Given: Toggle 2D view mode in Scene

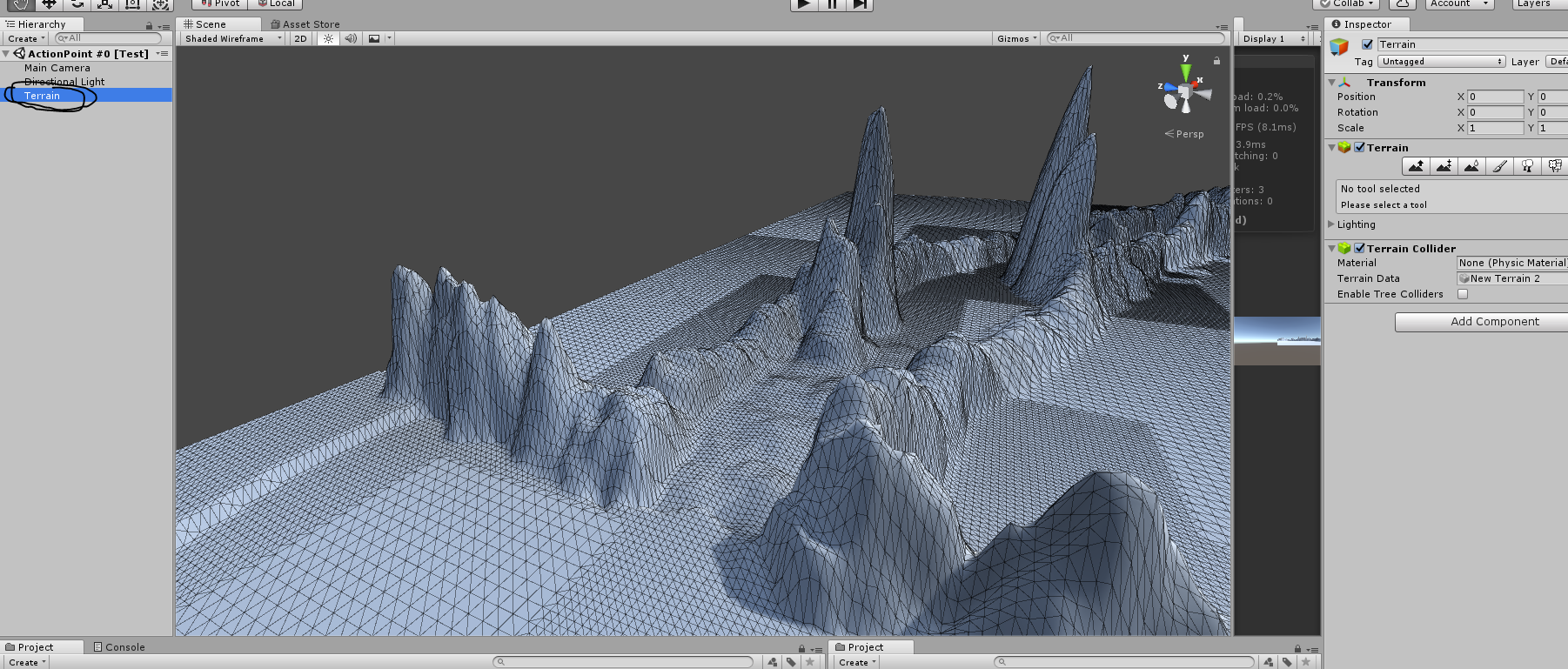Looking at the screenshot, I should pos(300,38).
